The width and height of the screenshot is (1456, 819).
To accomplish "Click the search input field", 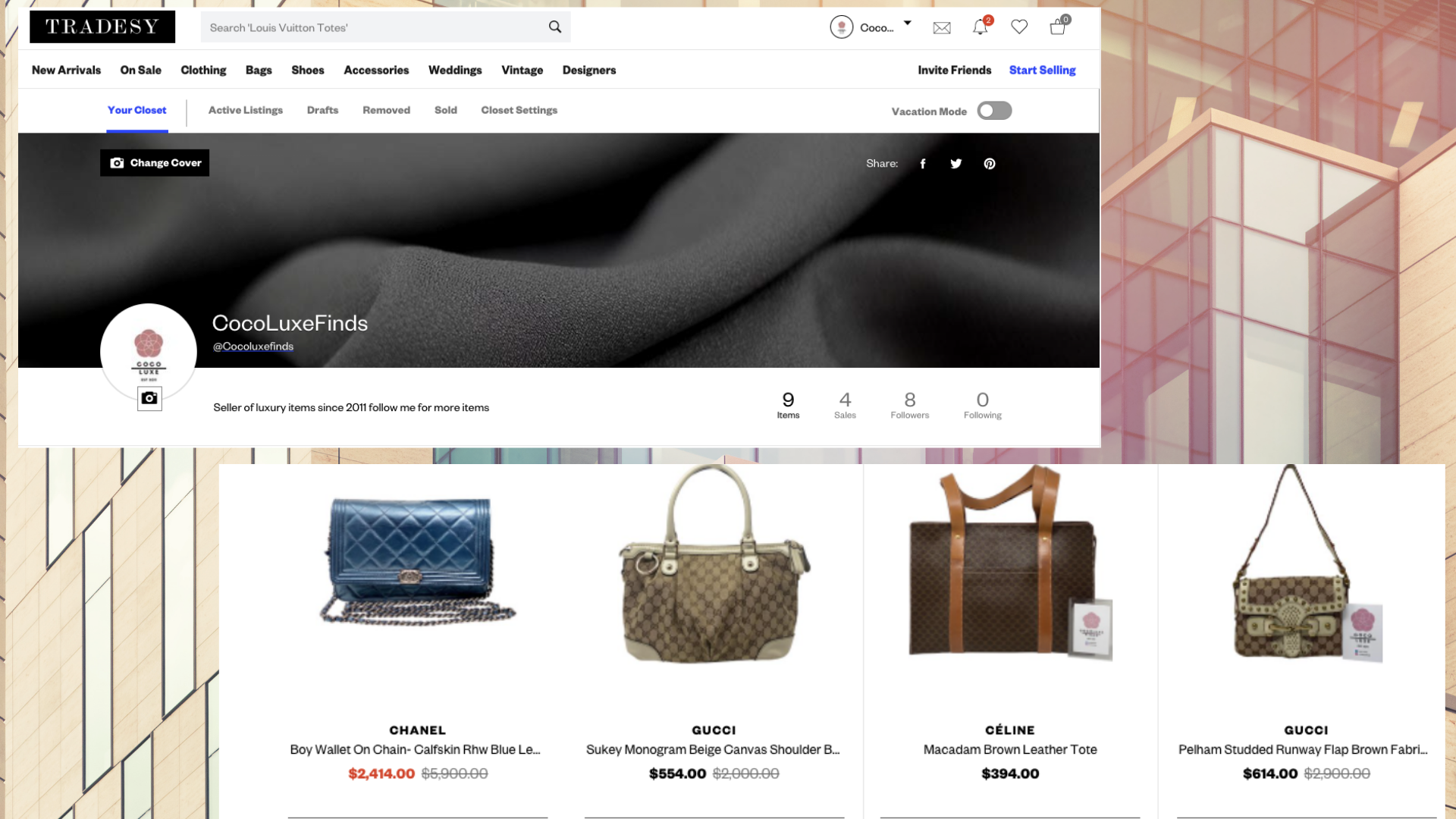I will 372,27.
